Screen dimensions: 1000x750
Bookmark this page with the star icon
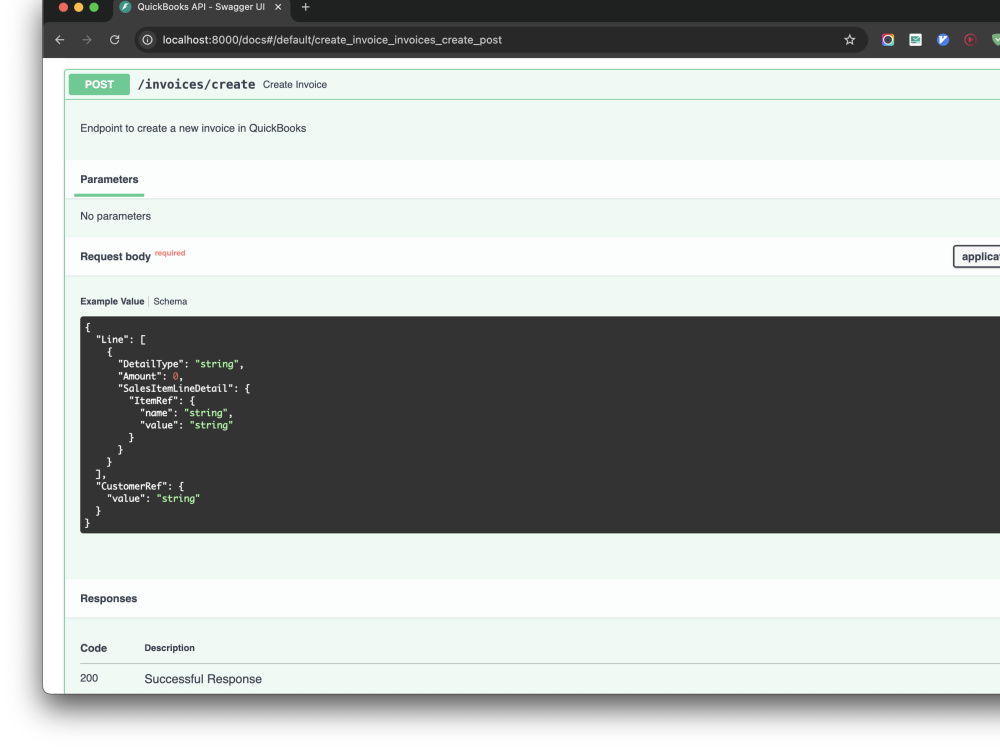[849, 40]
